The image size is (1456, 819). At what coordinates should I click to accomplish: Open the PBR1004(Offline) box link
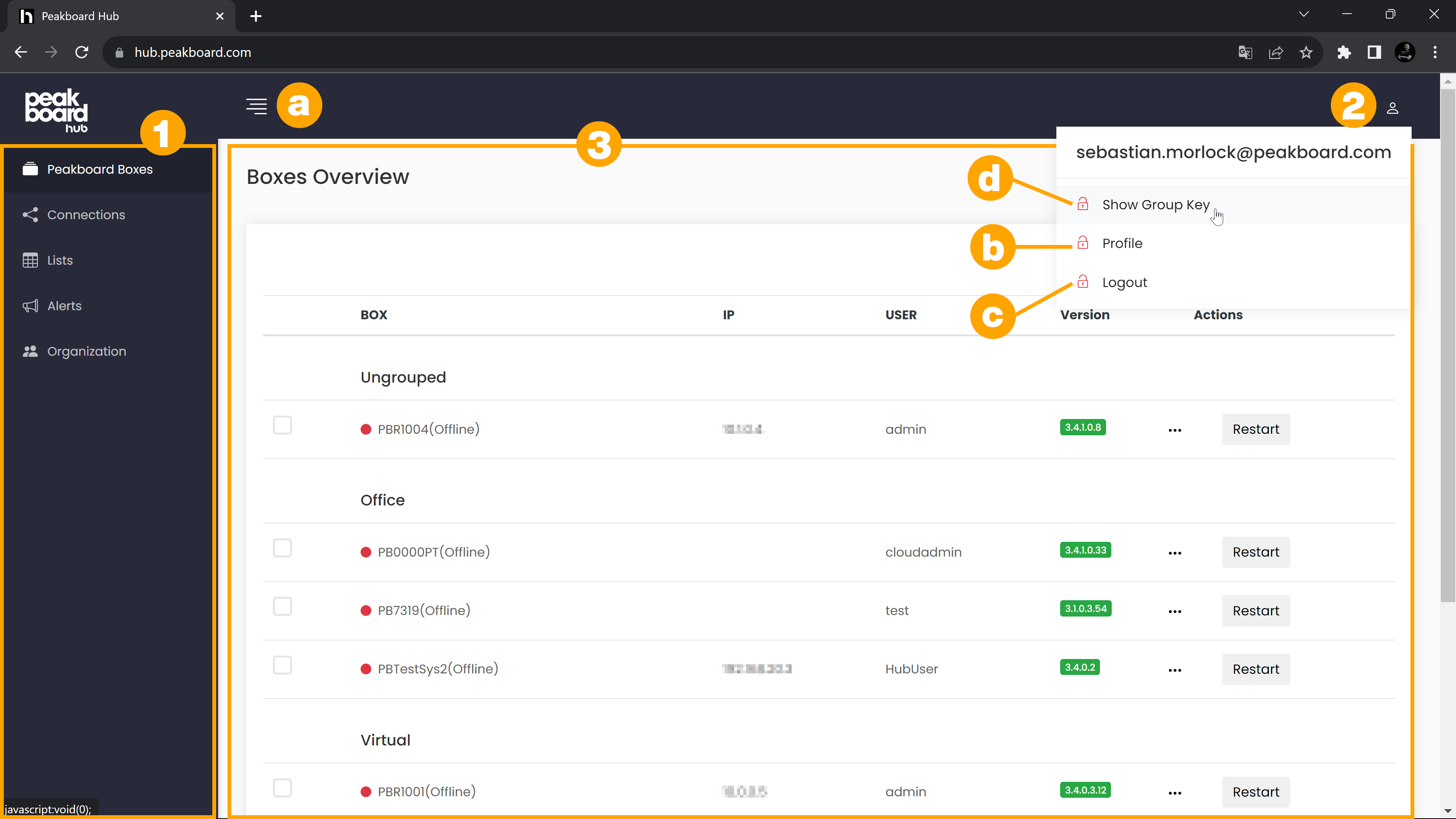click(x=428, y=430)
